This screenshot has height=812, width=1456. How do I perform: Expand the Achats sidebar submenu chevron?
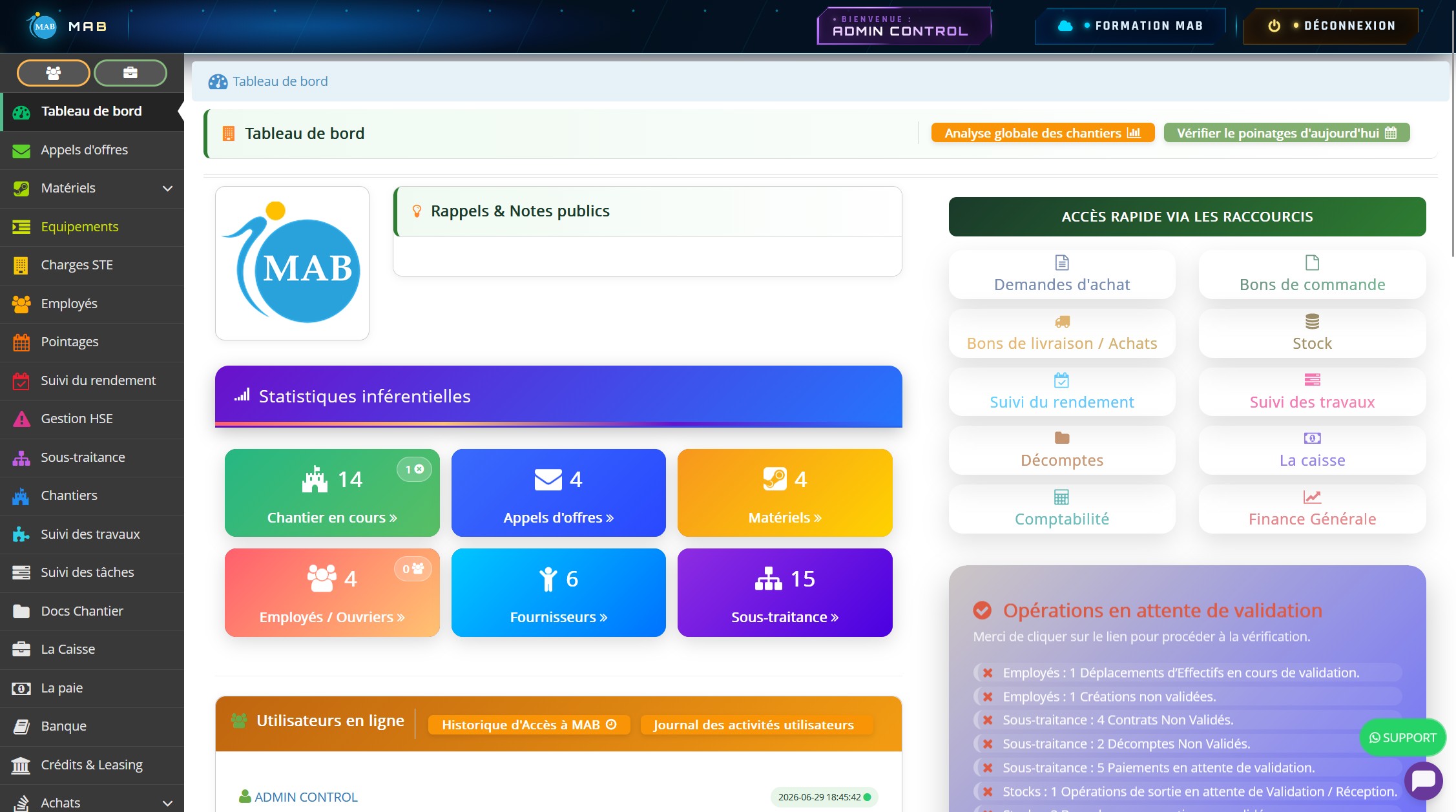[168, 803]
